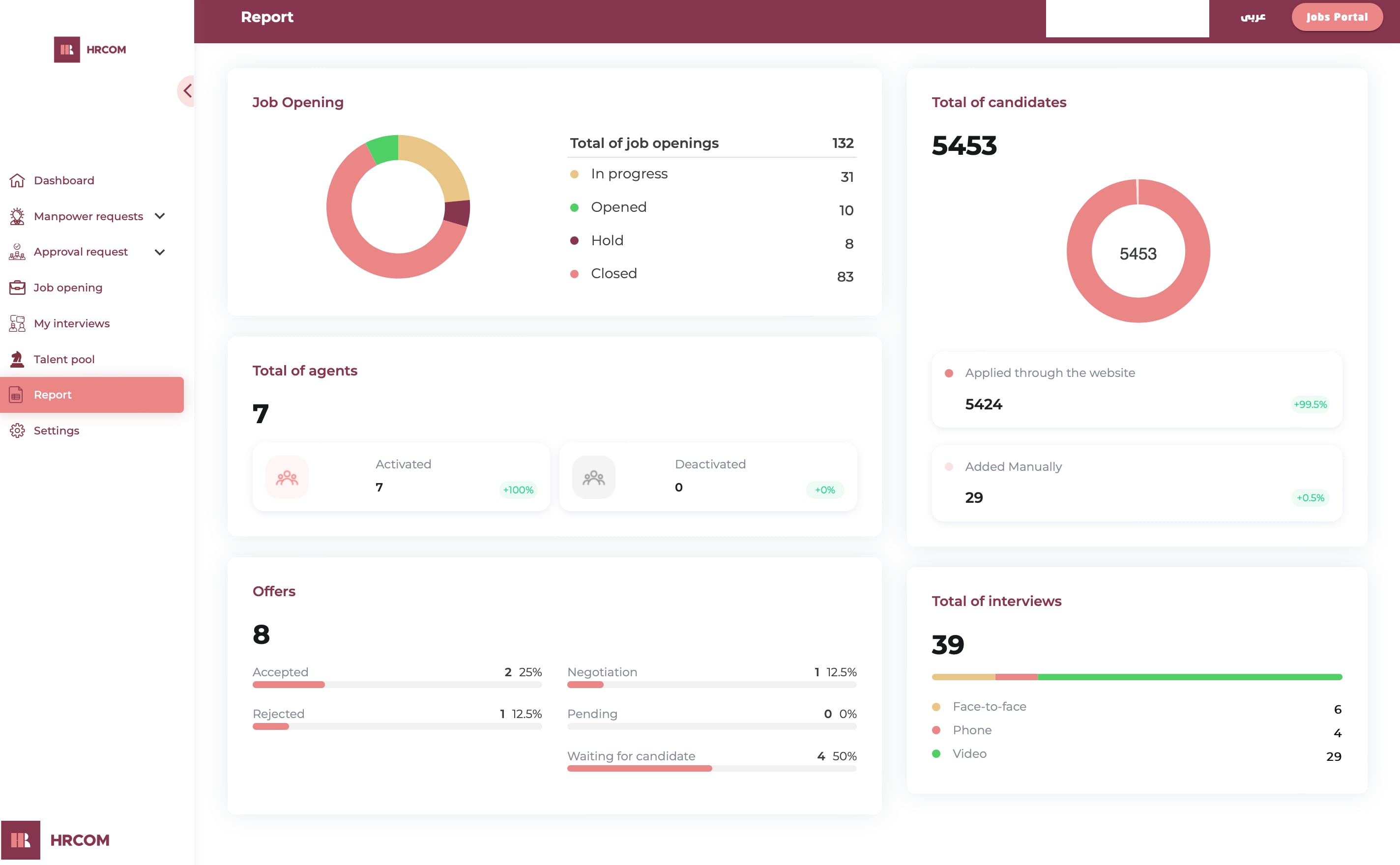Click the In progress legend dot
Image resolution: width=1400 pixels, height=865 pixels.
[575, 174]
